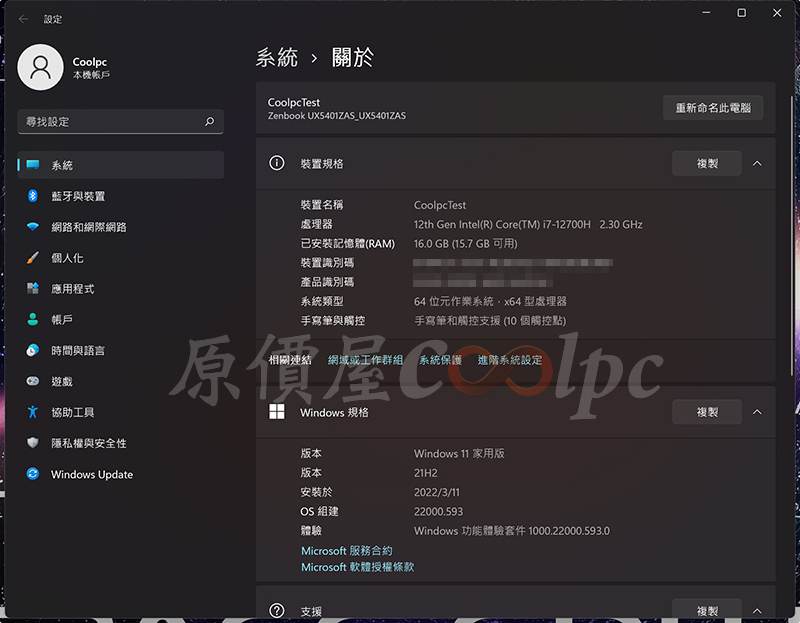Open the 系統 monitor icon
Image resolution: width=800 pixels, height=623 pixels.
pyautogui.click(x=33, y=165)
